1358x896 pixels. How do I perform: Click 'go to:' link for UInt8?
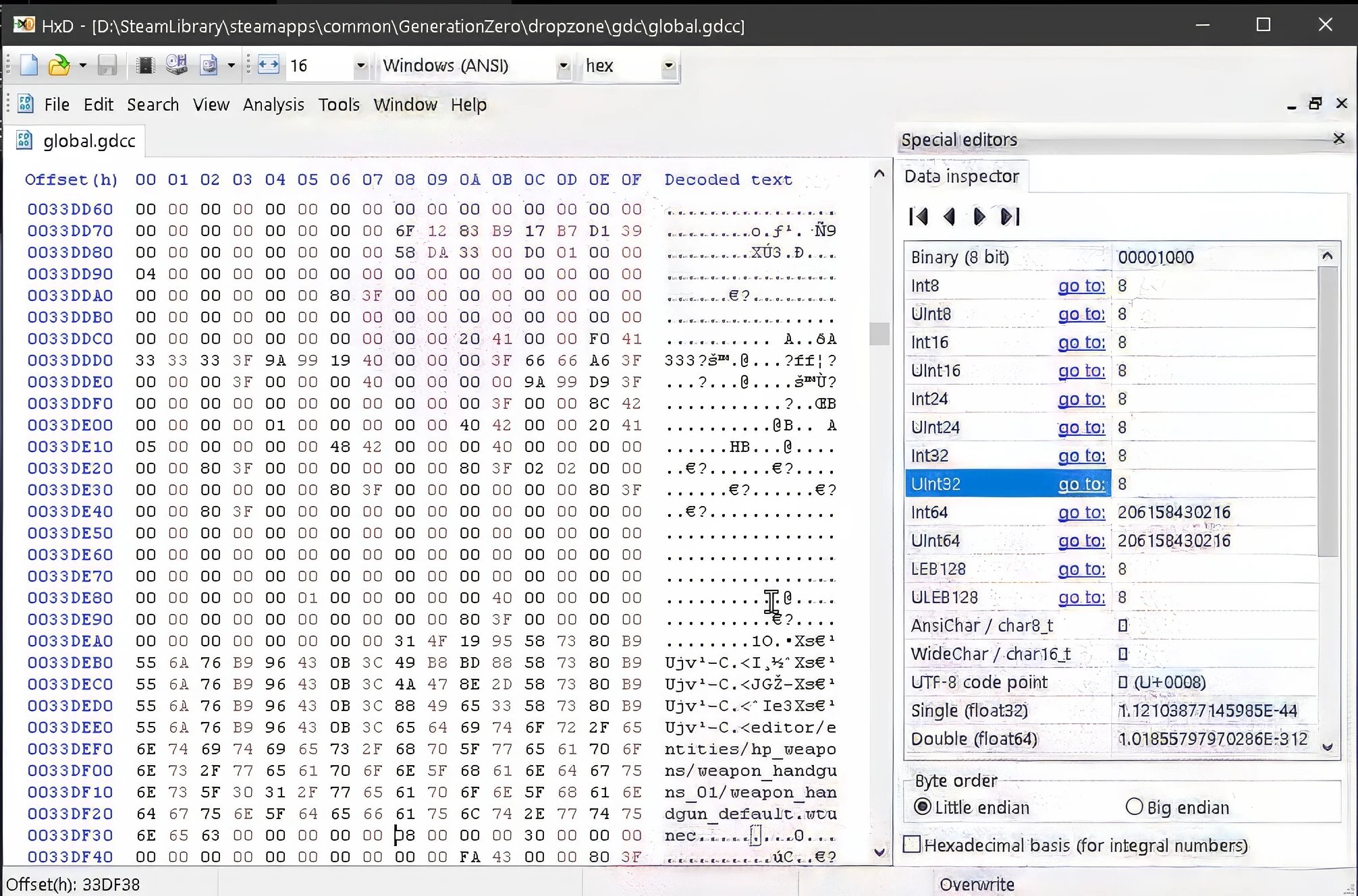[x=1081, y=314]
